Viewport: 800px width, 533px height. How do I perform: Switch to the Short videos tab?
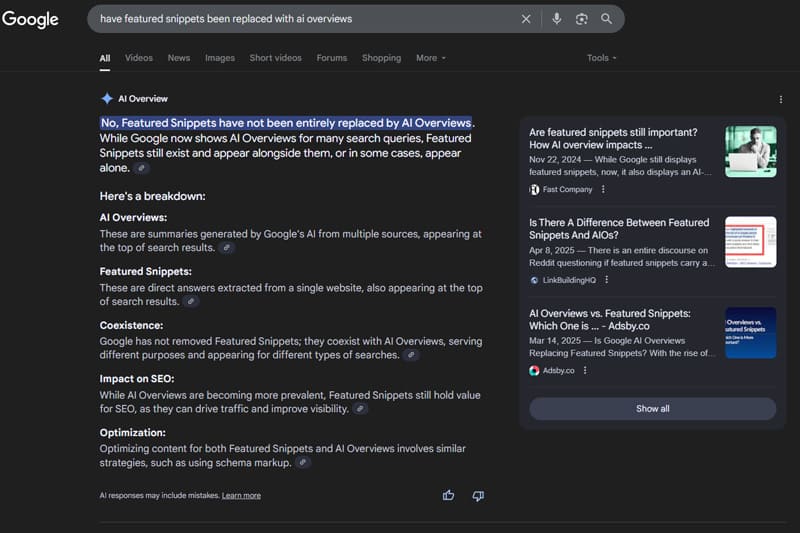click(276, 58)
